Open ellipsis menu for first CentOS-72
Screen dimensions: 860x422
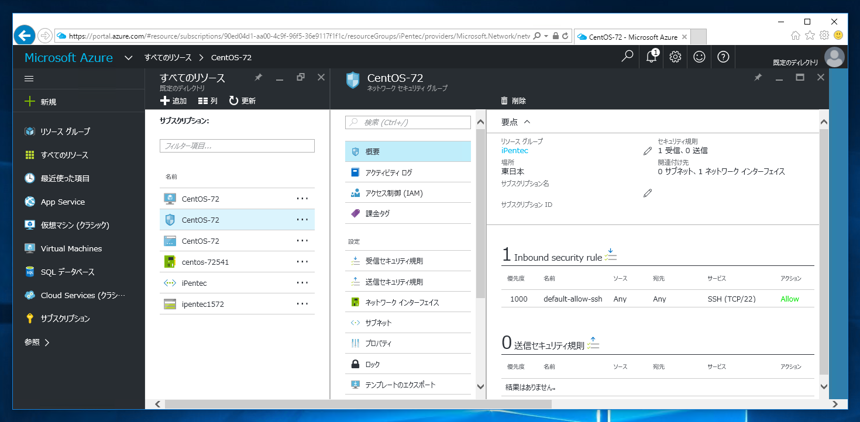pyautogui.click(x=302, y=199)
